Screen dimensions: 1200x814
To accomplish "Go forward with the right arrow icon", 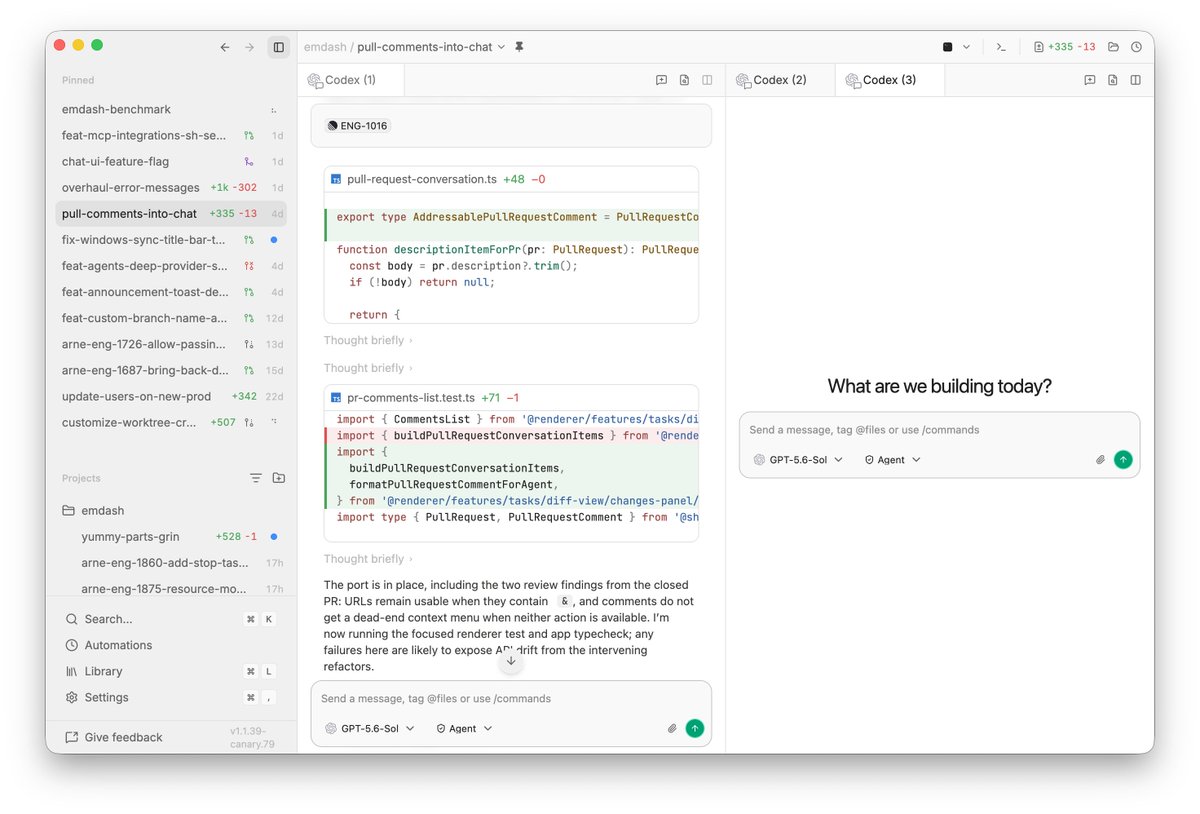I will 250,47.
